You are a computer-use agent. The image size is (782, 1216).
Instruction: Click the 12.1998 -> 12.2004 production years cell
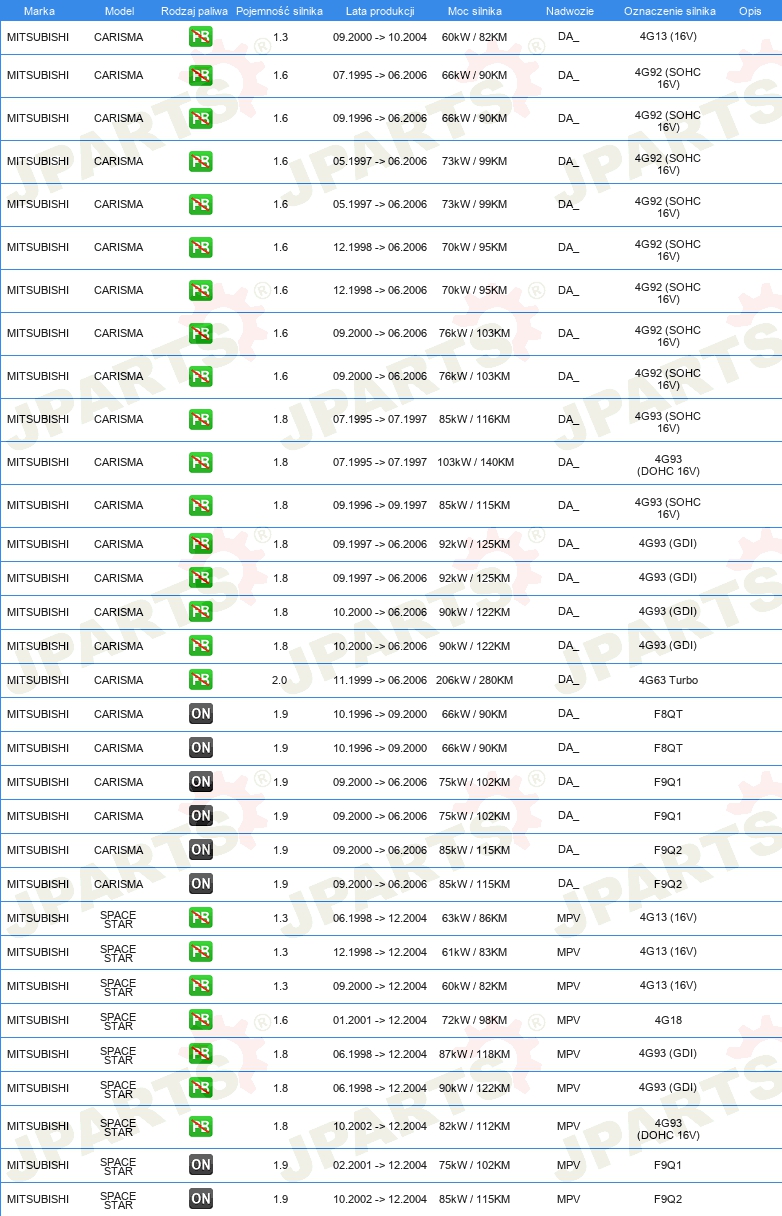click(x=380, y=952)
